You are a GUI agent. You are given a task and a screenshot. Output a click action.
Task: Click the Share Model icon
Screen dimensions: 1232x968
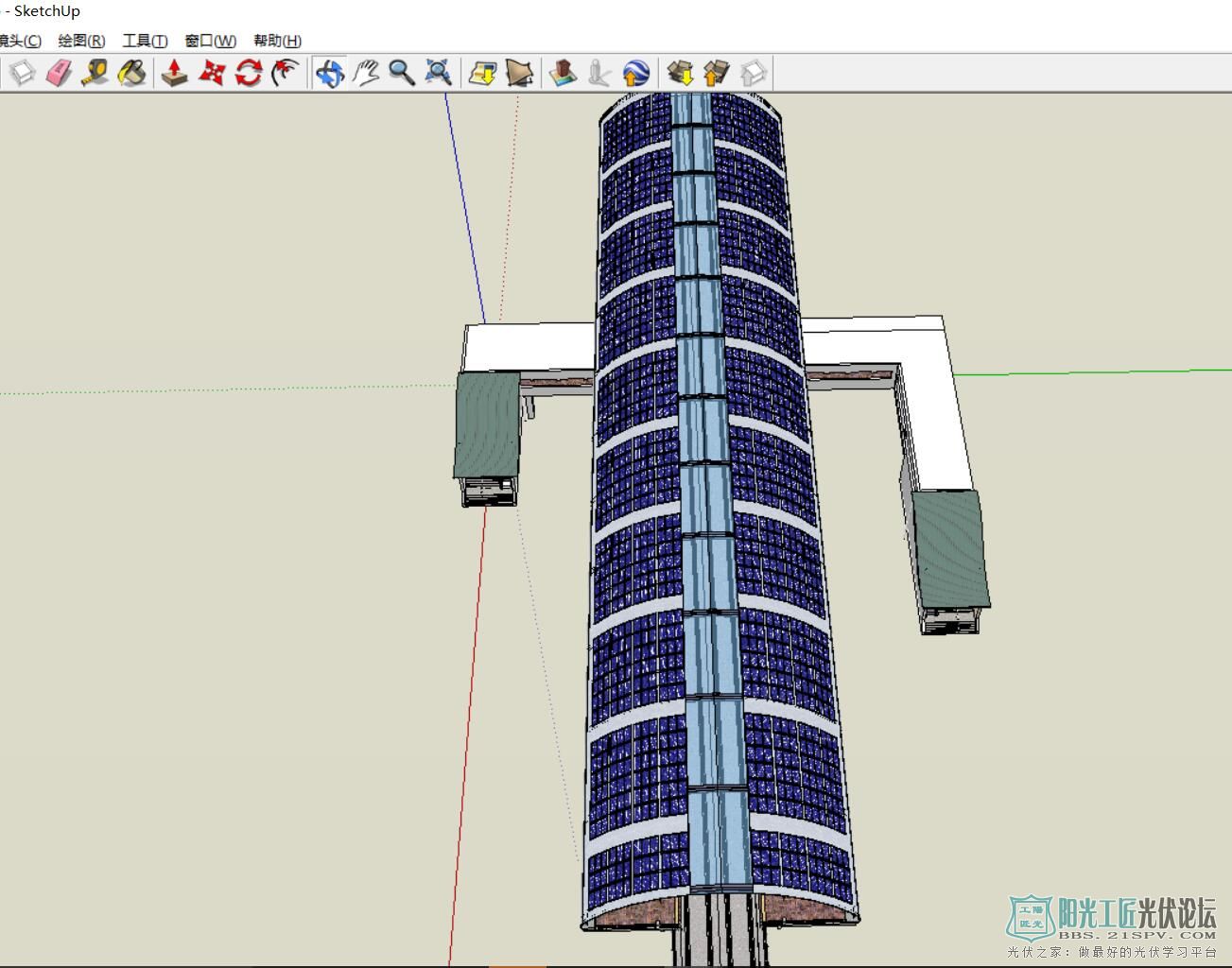(717, 73)
